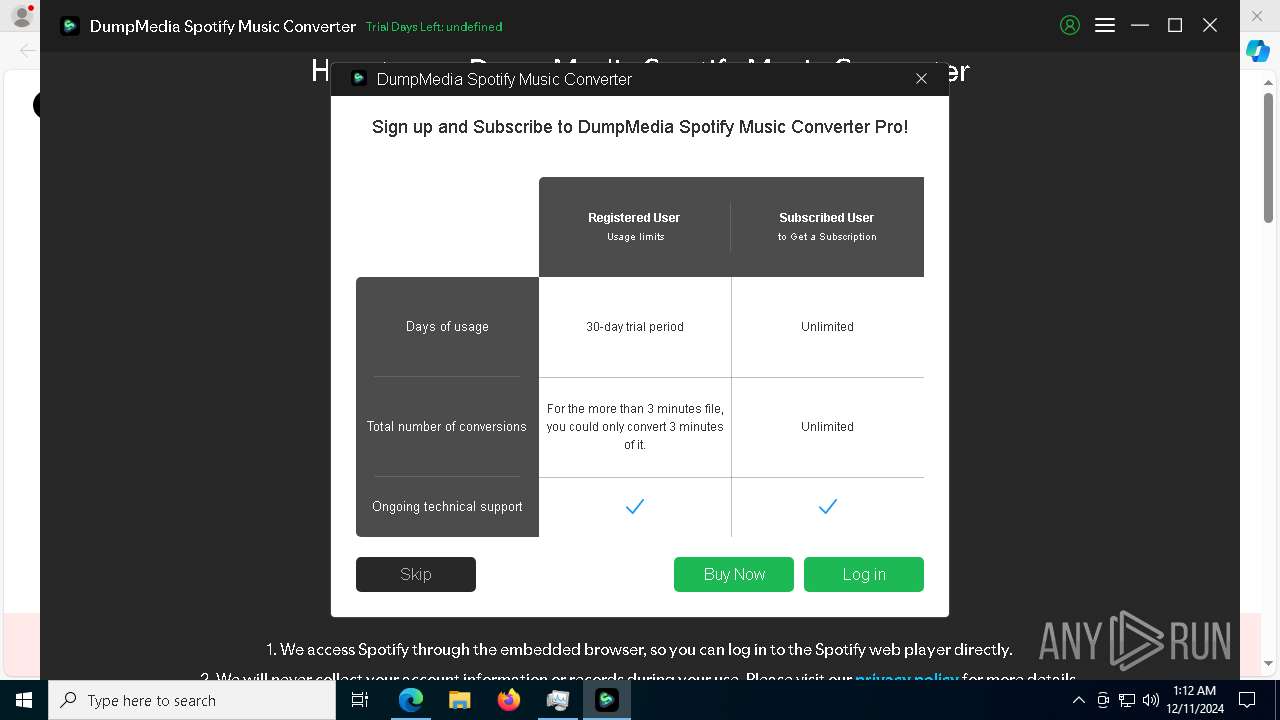
Task: Click the Windows Start button
Action: click(x=24, y=700)
